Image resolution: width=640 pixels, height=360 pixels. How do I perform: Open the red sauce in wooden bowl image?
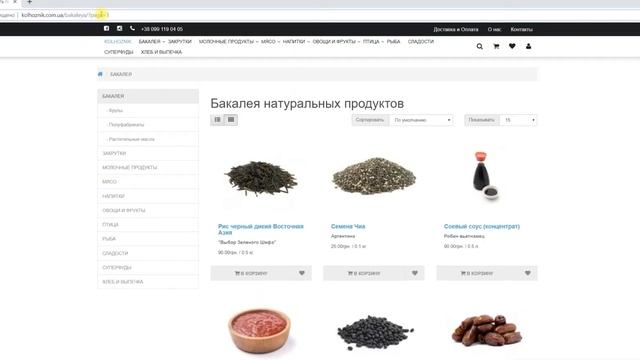[x=259, y=330]
